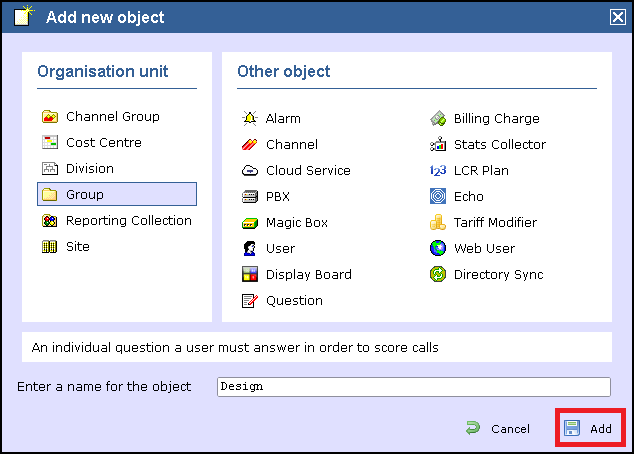Click the Cost Centre icon
The width and height of the screenshot is (634, 454).
pyautogui.click(x=50, y=142)
